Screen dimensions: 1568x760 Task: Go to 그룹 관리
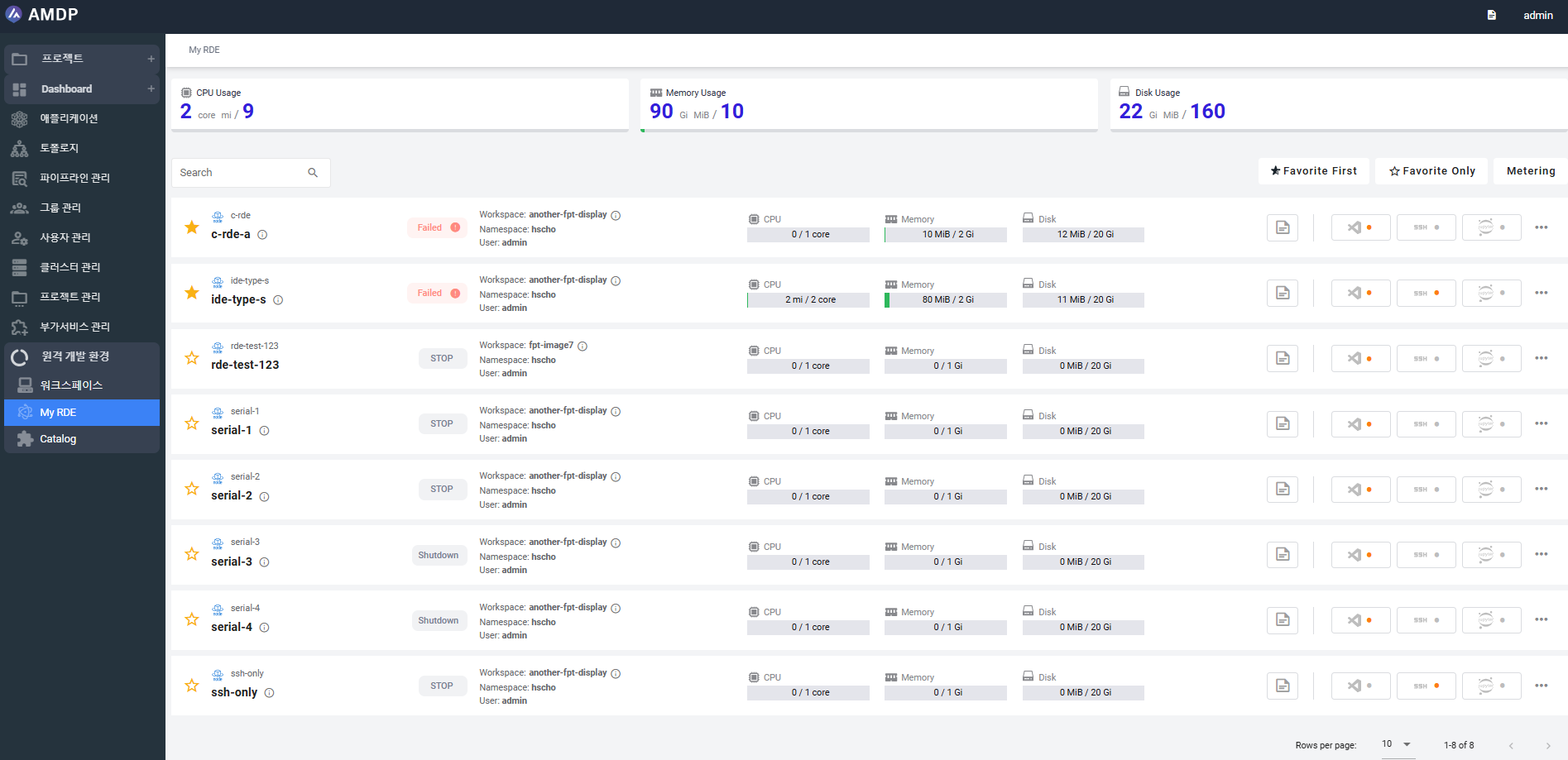pyautogui.click(x=82, y=208)
